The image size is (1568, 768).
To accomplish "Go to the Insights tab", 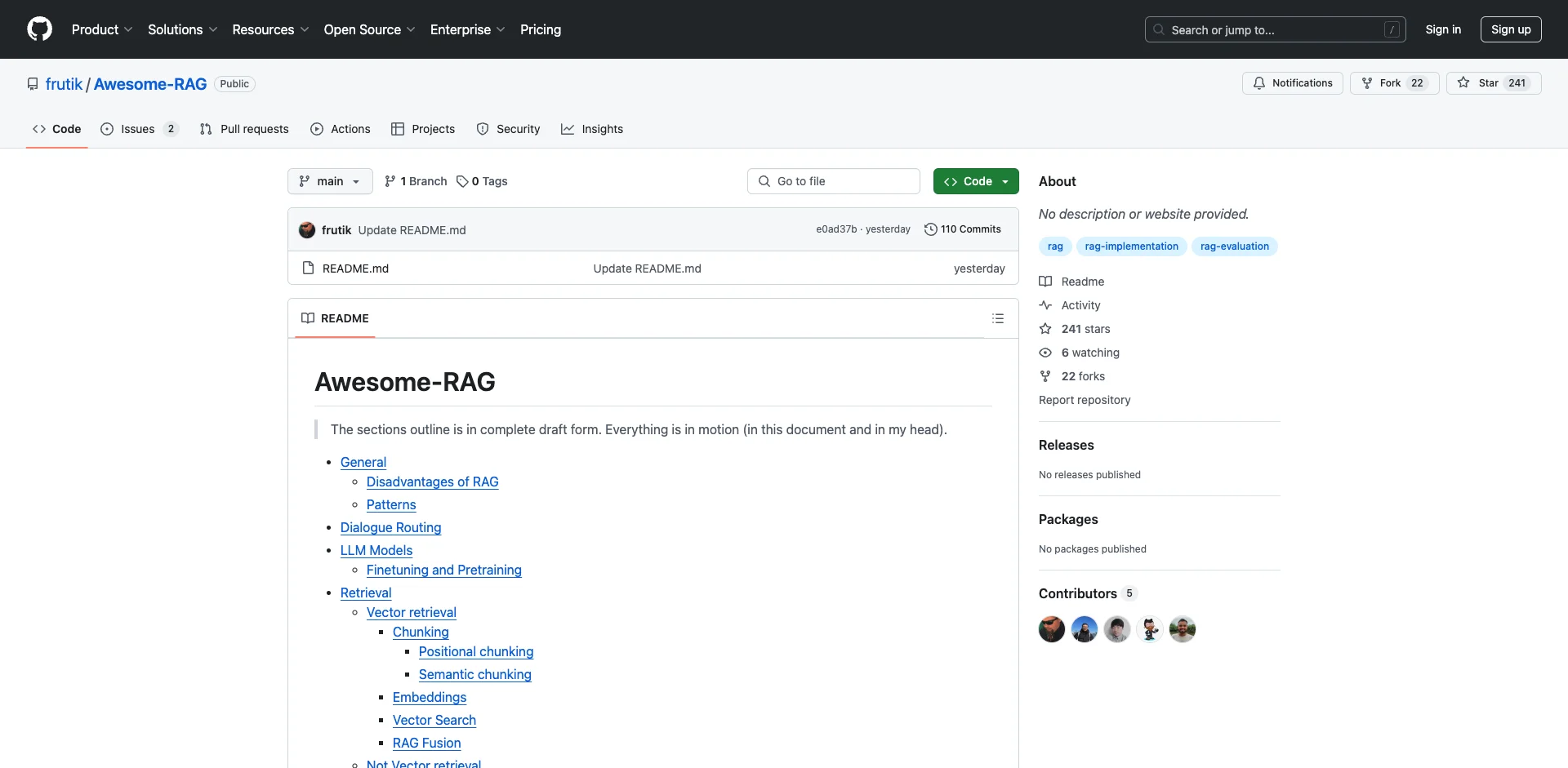I will (592, 129).
